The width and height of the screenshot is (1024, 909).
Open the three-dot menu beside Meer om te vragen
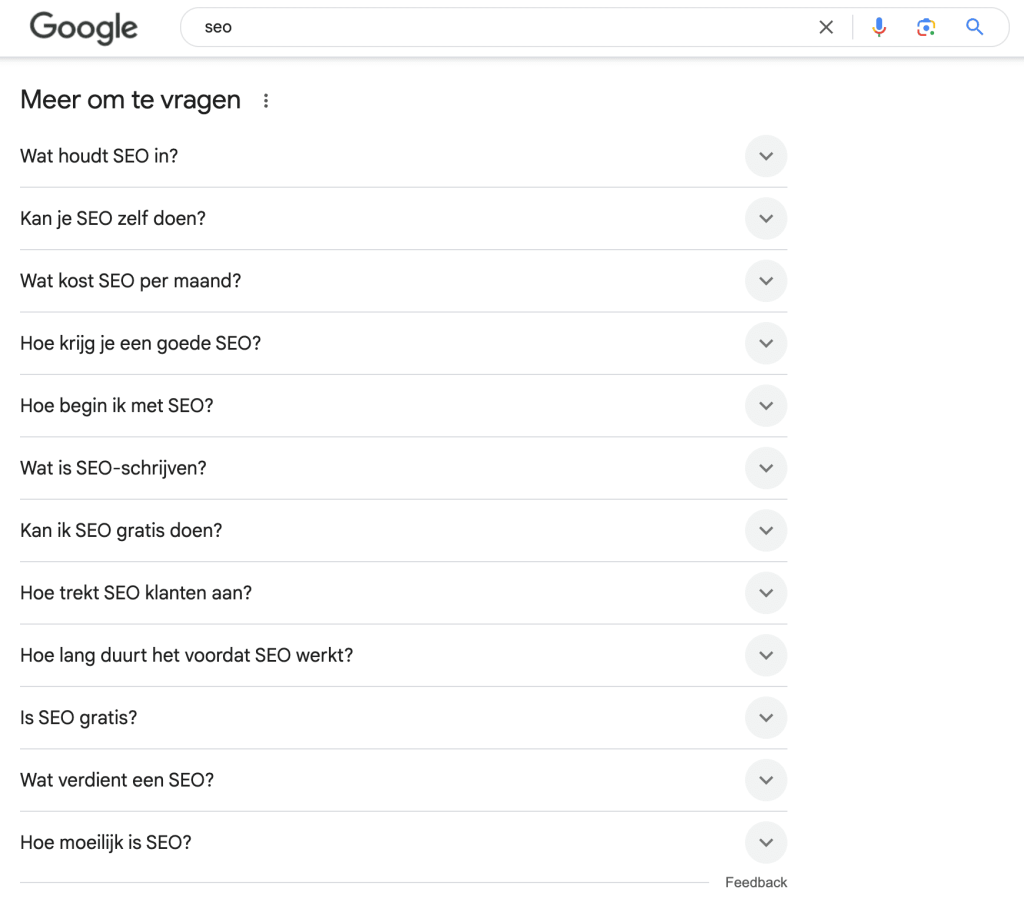266,100
